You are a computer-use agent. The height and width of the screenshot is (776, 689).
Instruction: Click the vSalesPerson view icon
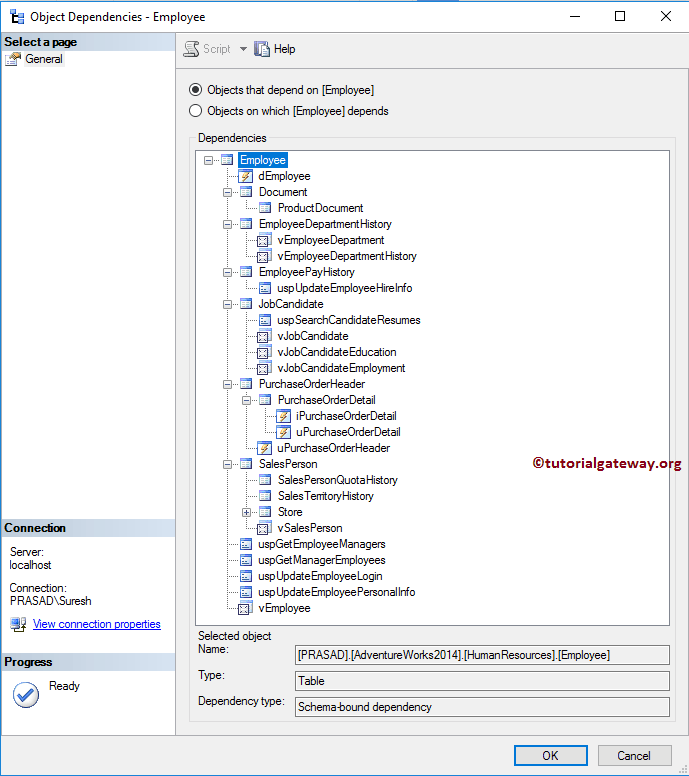click(264, 528)
